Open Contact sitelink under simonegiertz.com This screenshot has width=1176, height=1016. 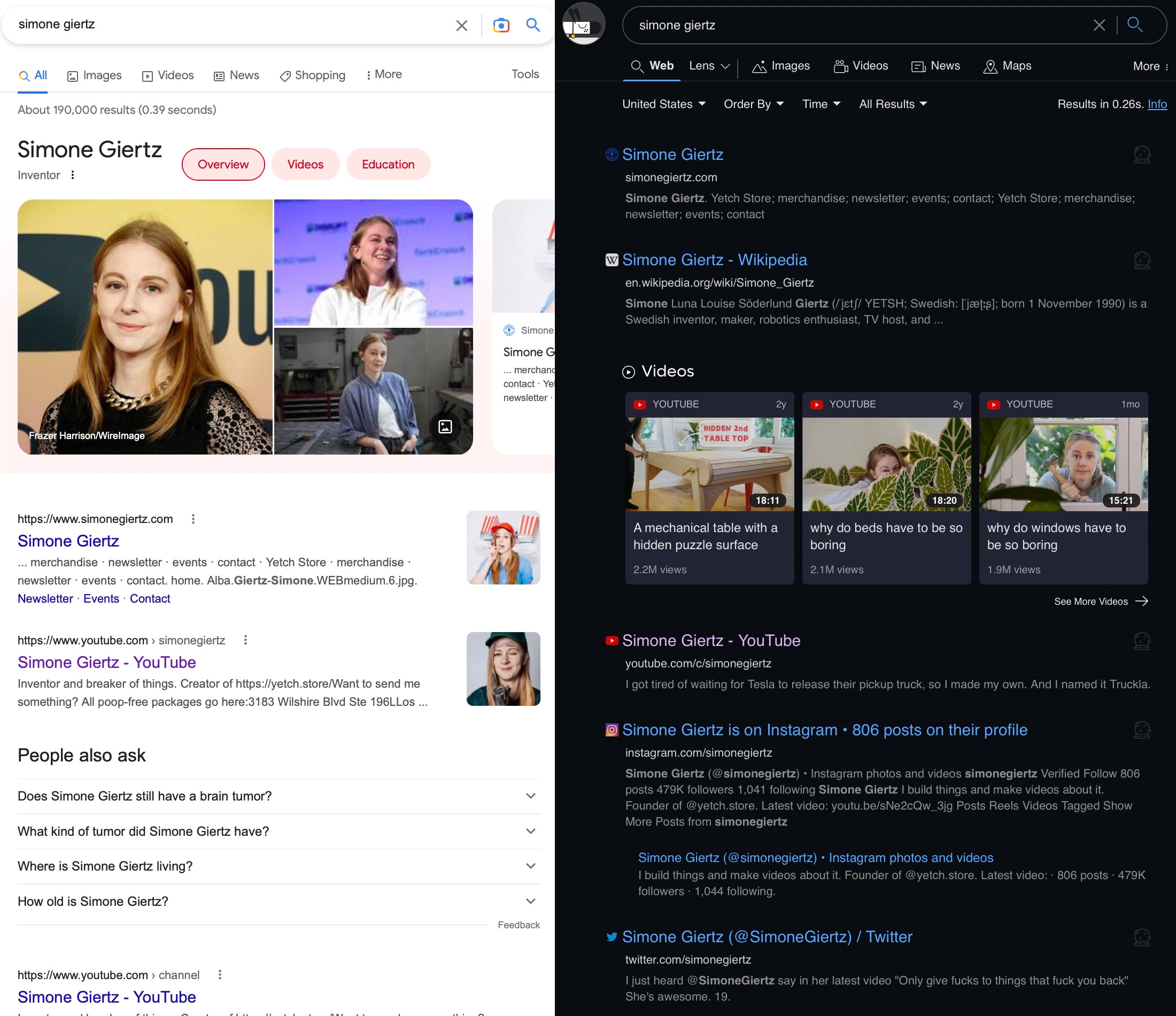click(150, 598)
